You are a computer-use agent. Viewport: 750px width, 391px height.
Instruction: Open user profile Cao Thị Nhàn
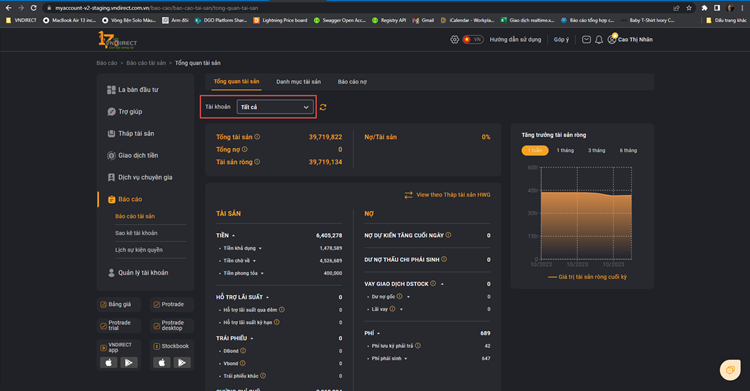click(630, 40)
